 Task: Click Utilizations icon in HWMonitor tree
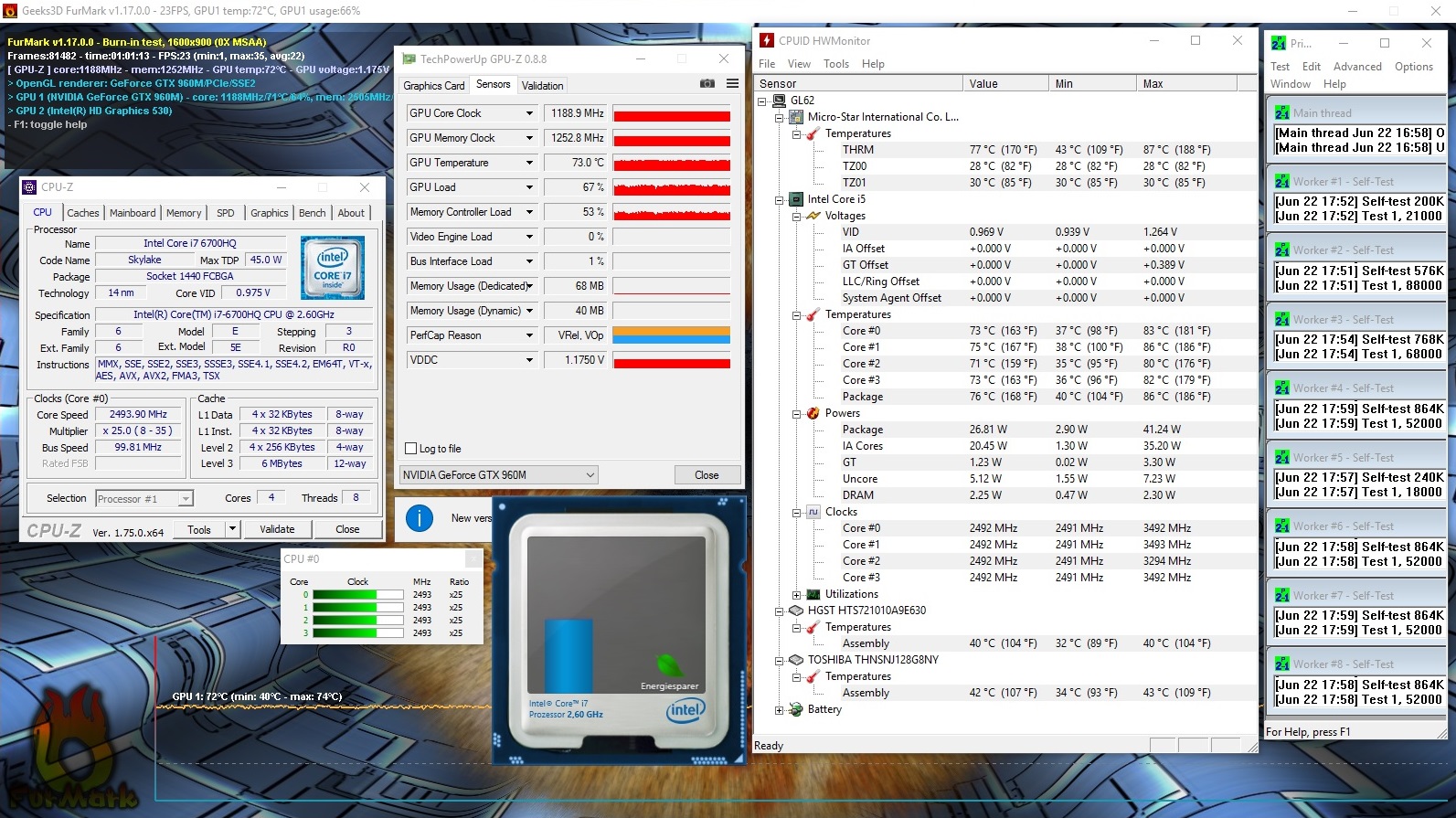(813, 594)
